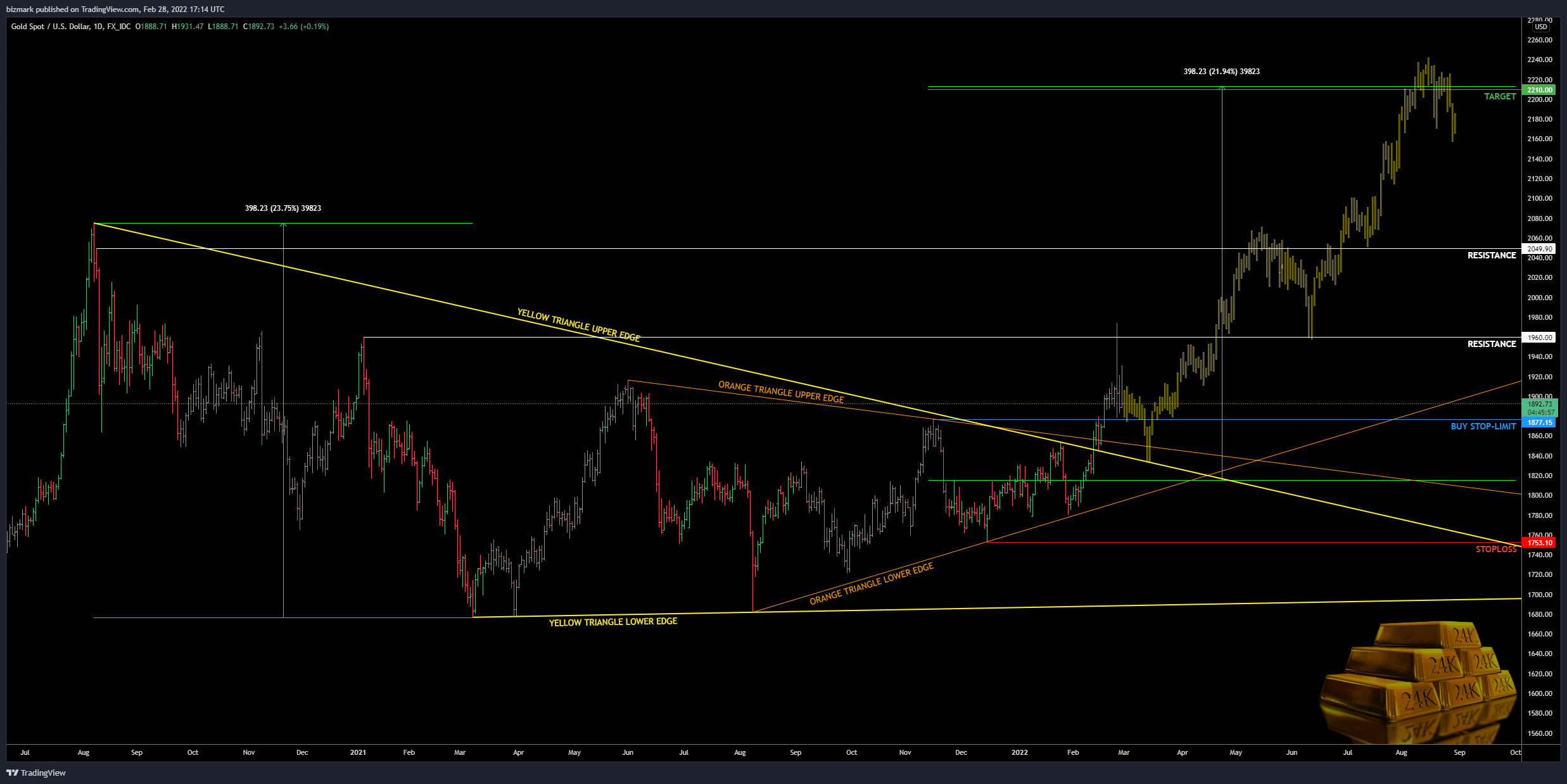This screenshot has height=784, width=1567.
Task: Click the 1700.00 level on price axis
Action: (x=1540, y=595)
